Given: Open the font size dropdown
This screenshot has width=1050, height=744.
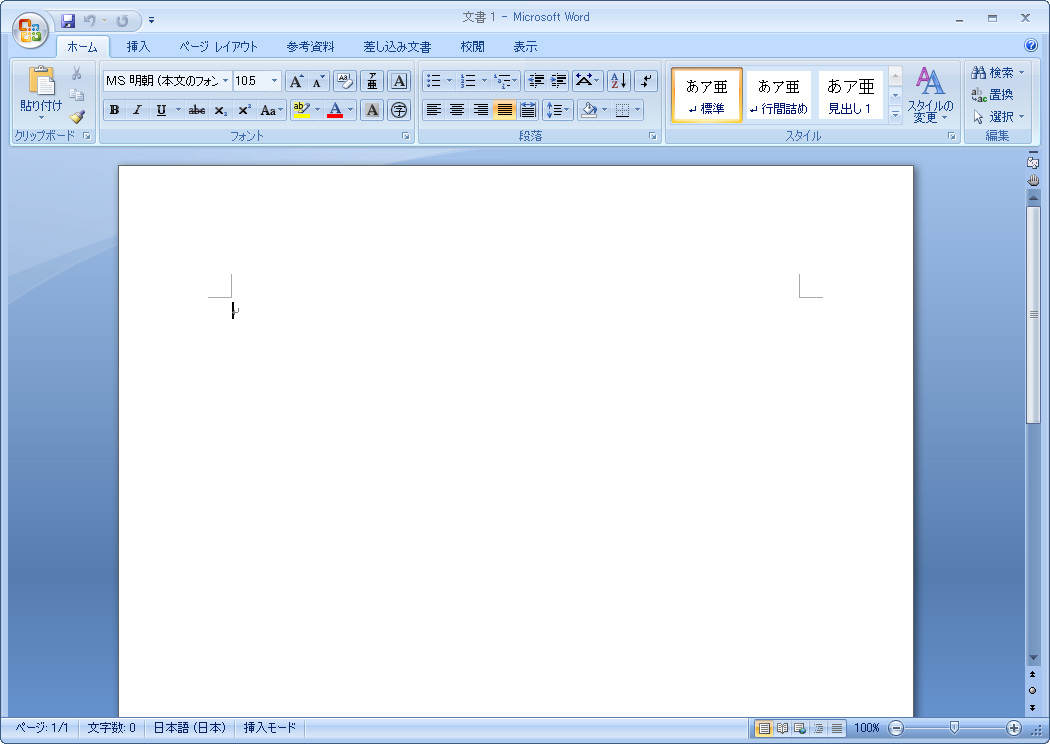Looking at the screenshot, I should pyautogui.click(x=274, y=81).
